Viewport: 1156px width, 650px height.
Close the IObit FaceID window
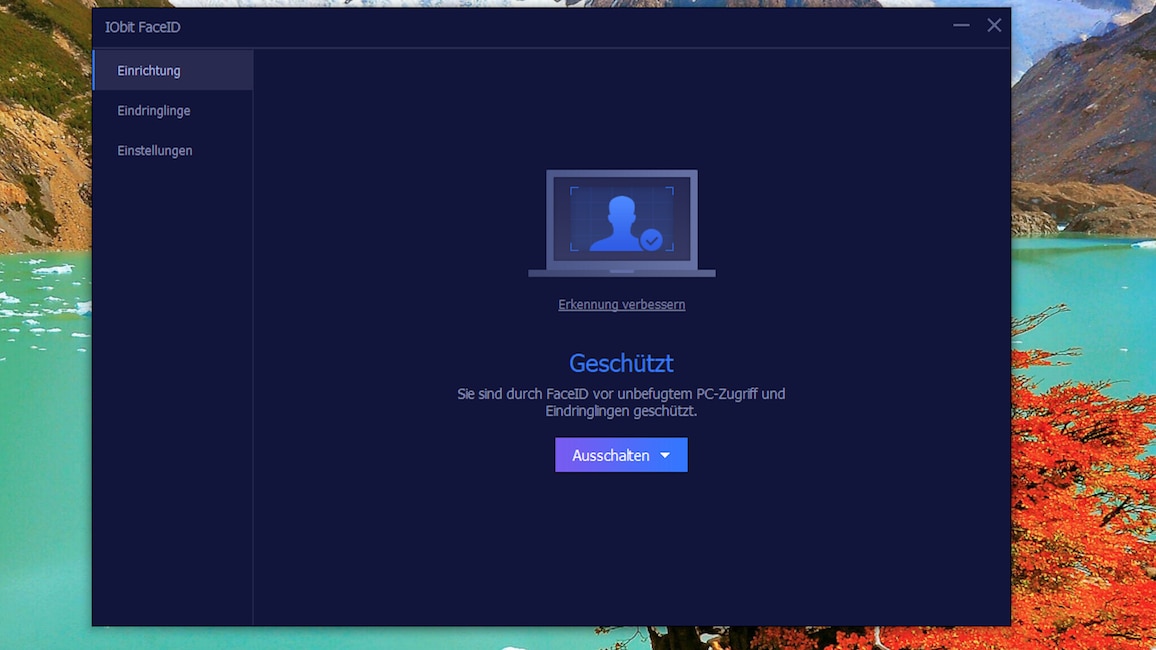pos(994,26)
